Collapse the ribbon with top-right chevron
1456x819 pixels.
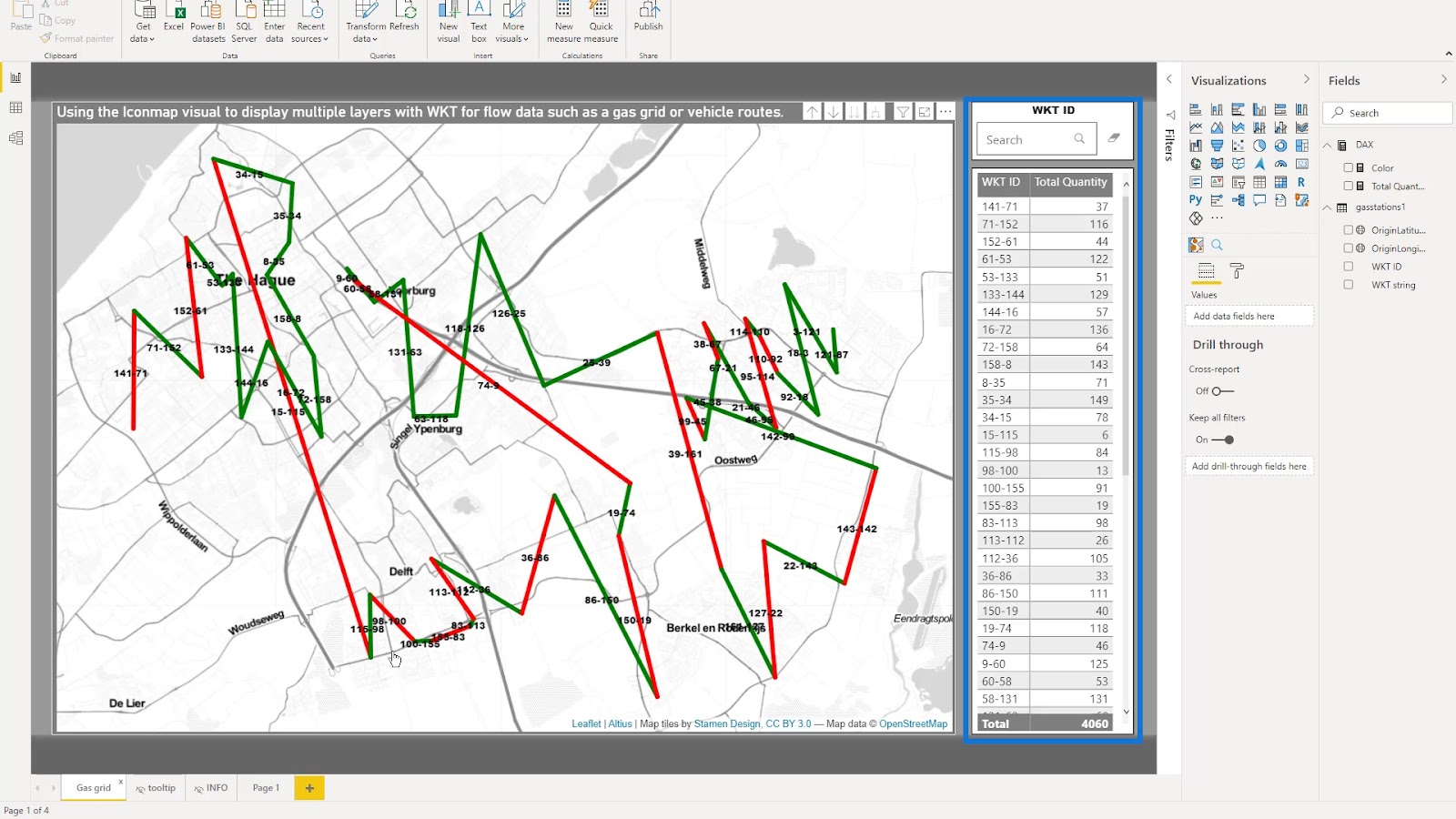click(1449, 55)
